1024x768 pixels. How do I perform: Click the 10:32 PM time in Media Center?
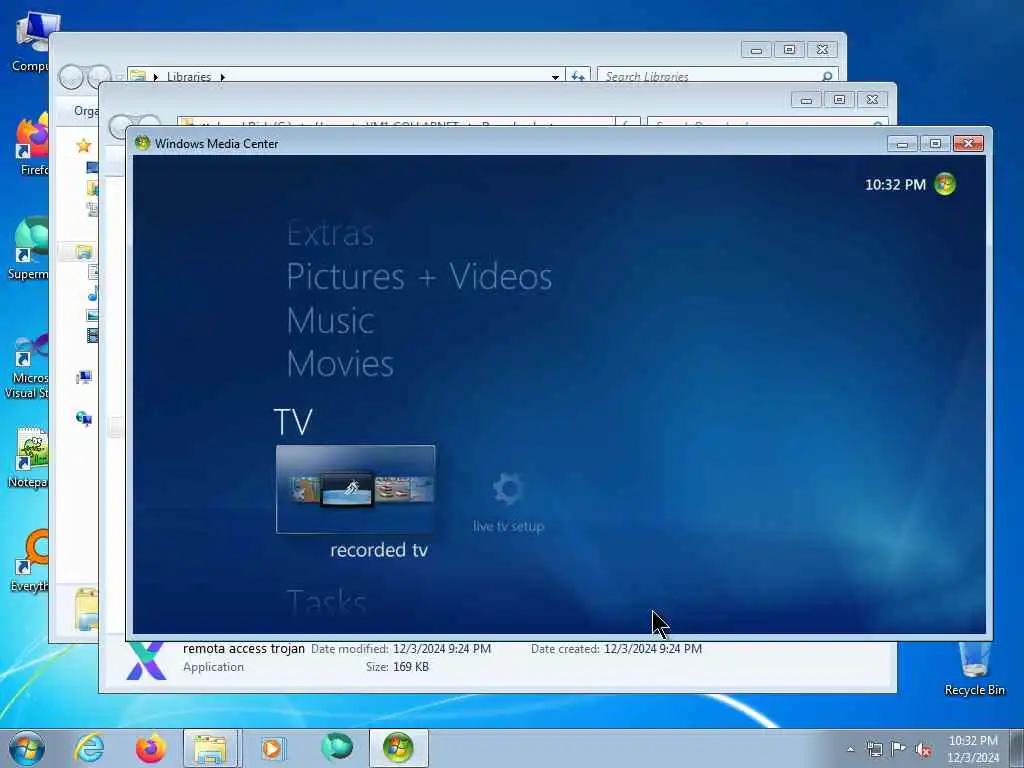click(895, 185)
